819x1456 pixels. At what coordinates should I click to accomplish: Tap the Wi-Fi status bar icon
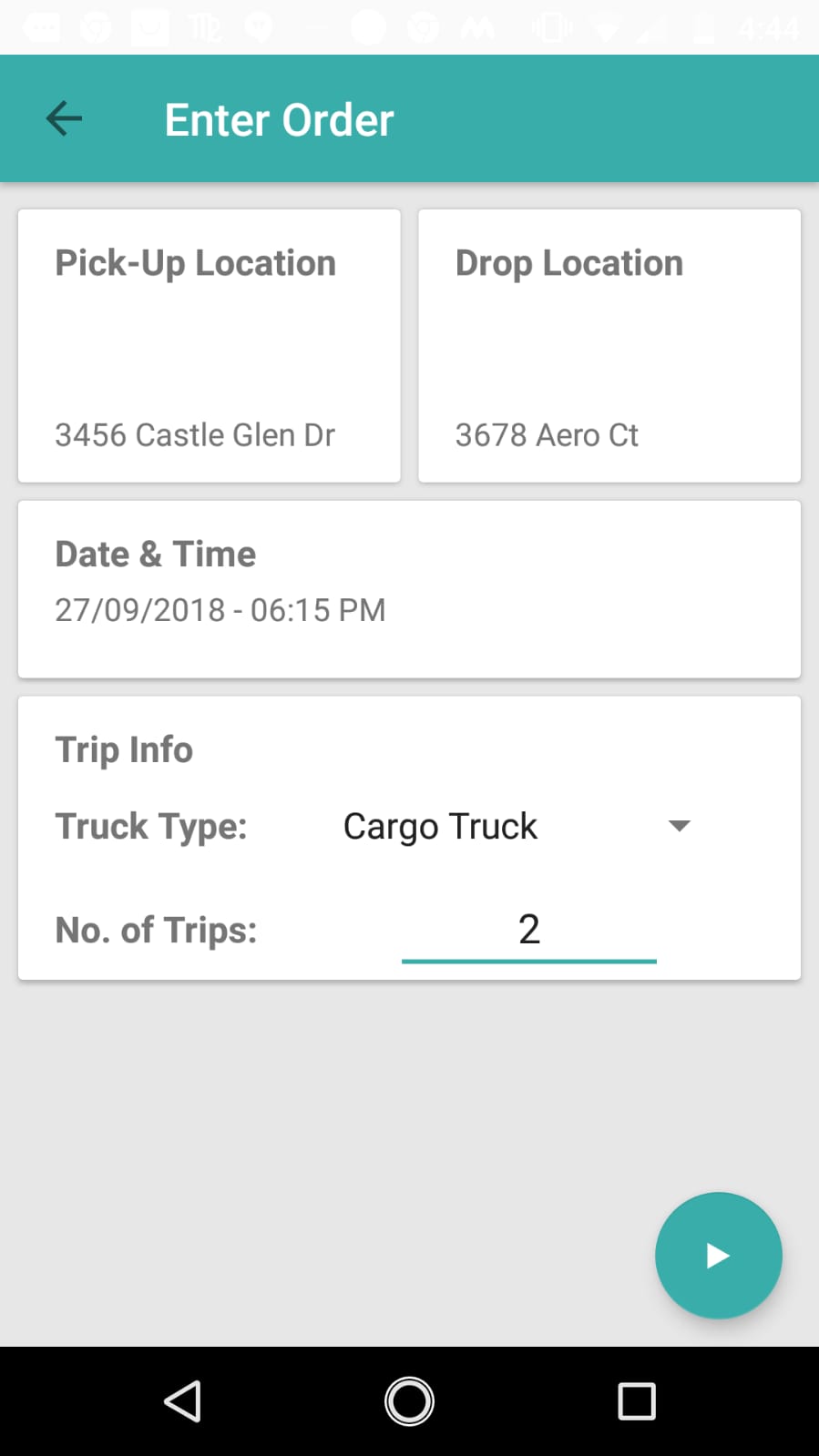point(606,27)
